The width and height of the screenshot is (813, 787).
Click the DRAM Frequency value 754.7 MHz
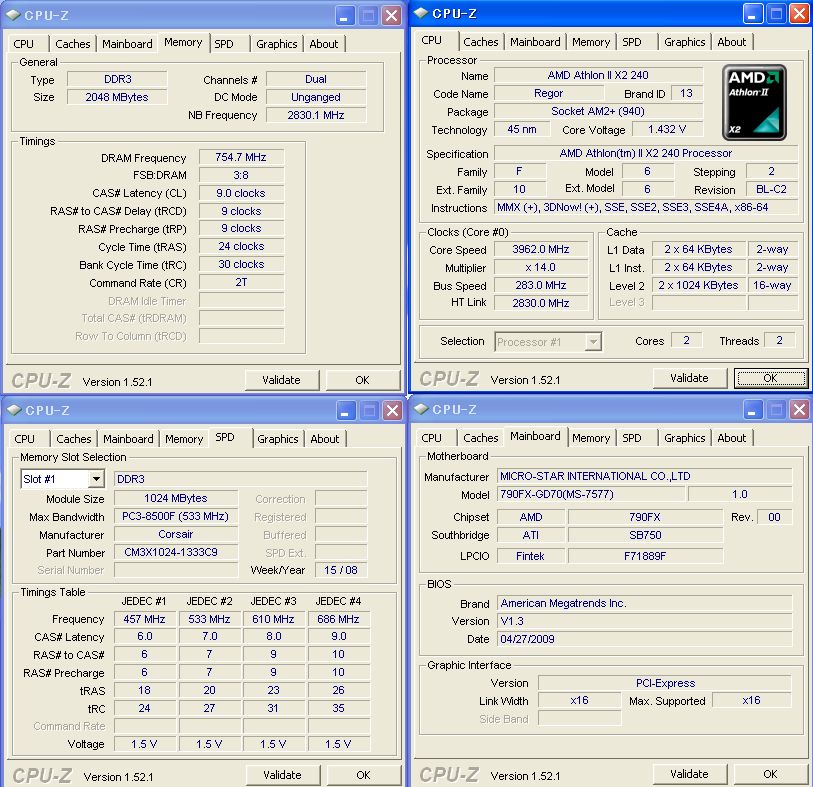(241, 158)
